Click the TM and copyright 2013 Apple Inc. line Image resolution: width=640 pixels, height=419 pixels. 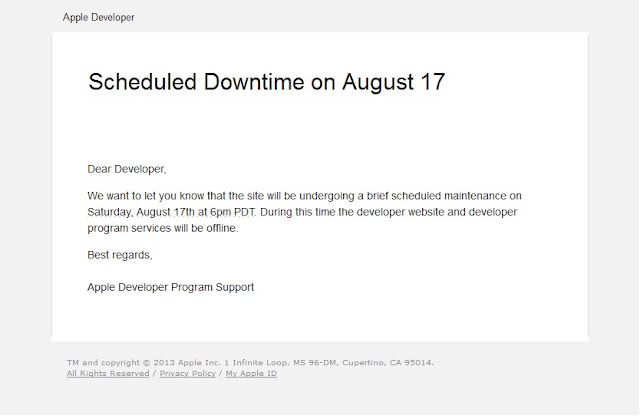click(x=250, y=363)
